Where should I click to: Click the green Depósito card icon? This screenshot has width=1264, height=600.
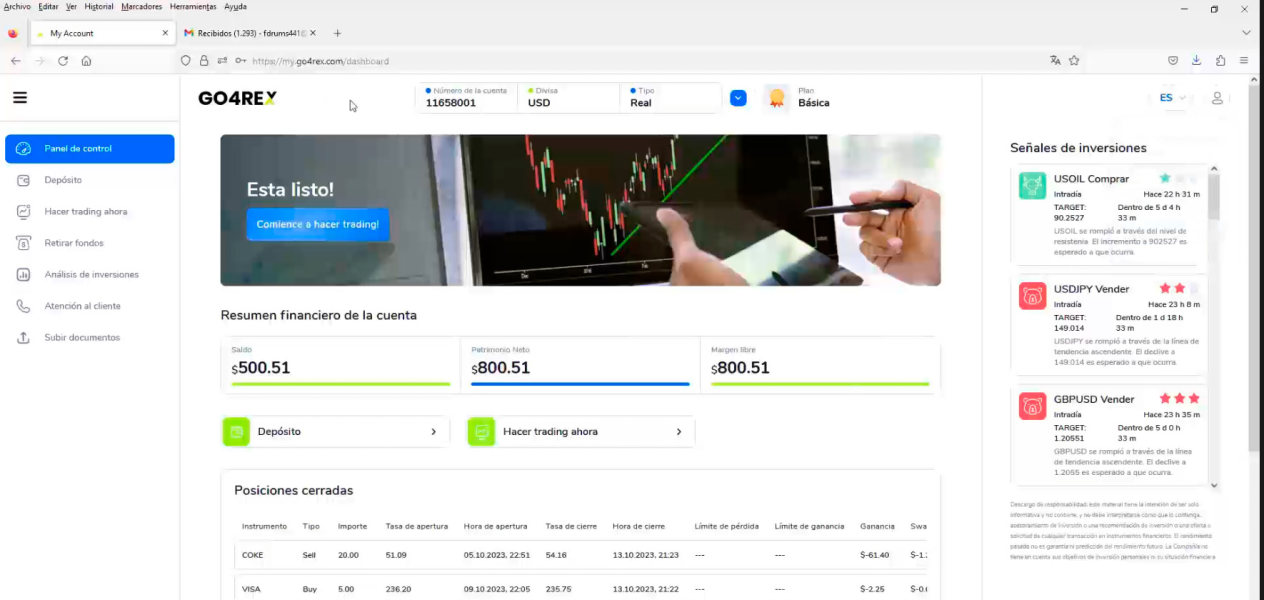236,432
